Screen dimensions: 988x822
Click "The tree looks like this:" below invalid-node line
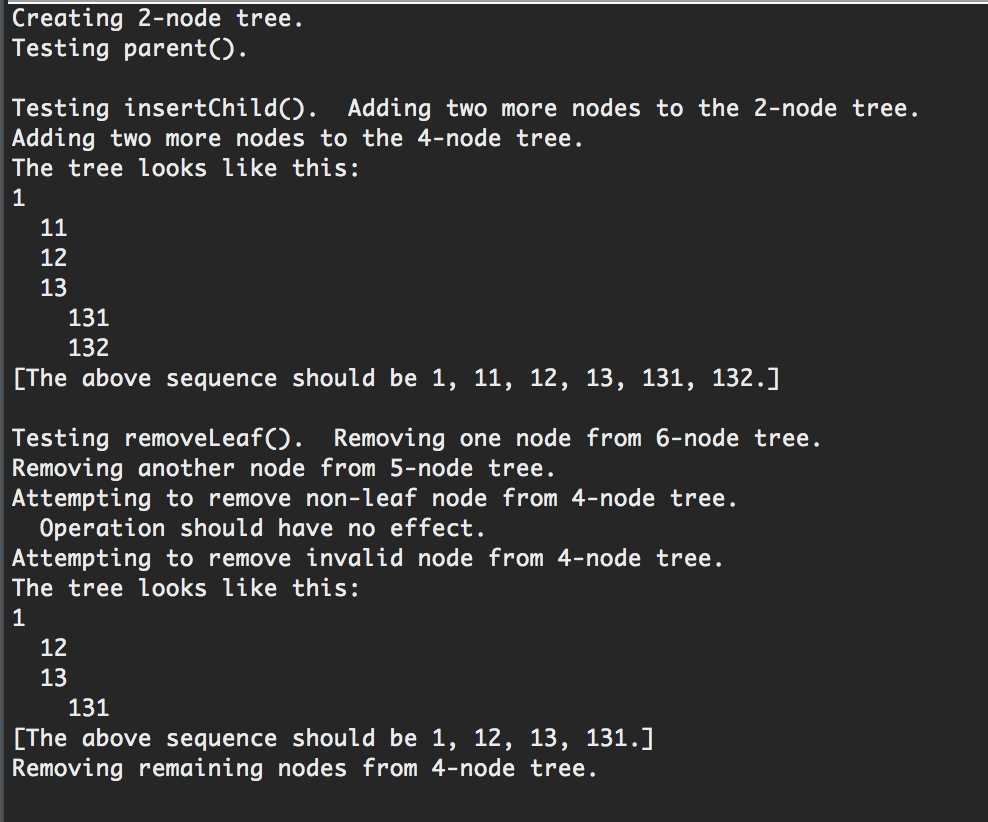tap(185, 588)
